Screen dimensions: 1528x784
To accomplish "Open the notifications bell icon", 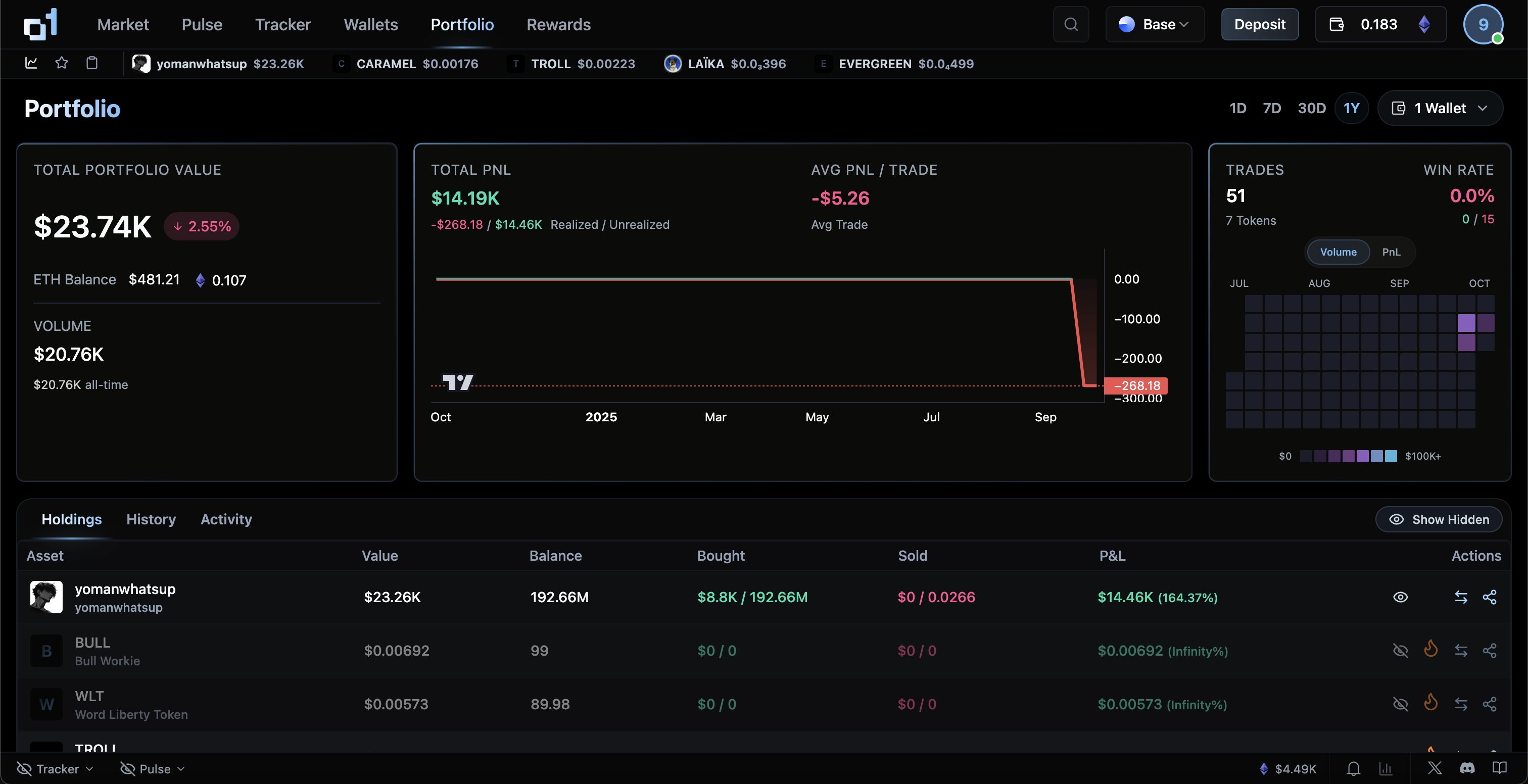I will point(1353,768).
